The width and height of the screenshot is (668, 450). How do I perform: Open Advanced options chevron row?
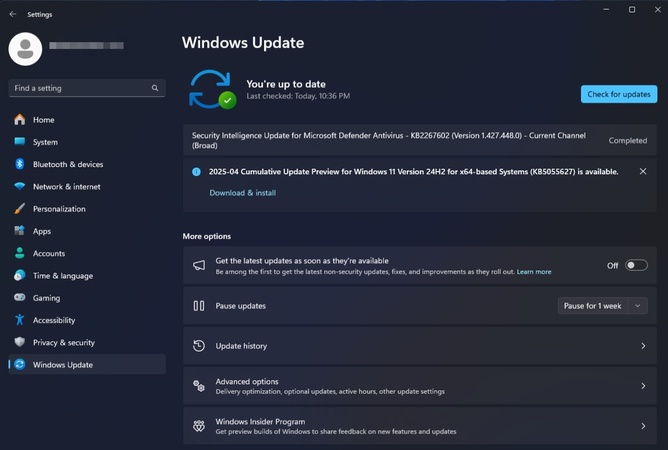coord(420,386)
